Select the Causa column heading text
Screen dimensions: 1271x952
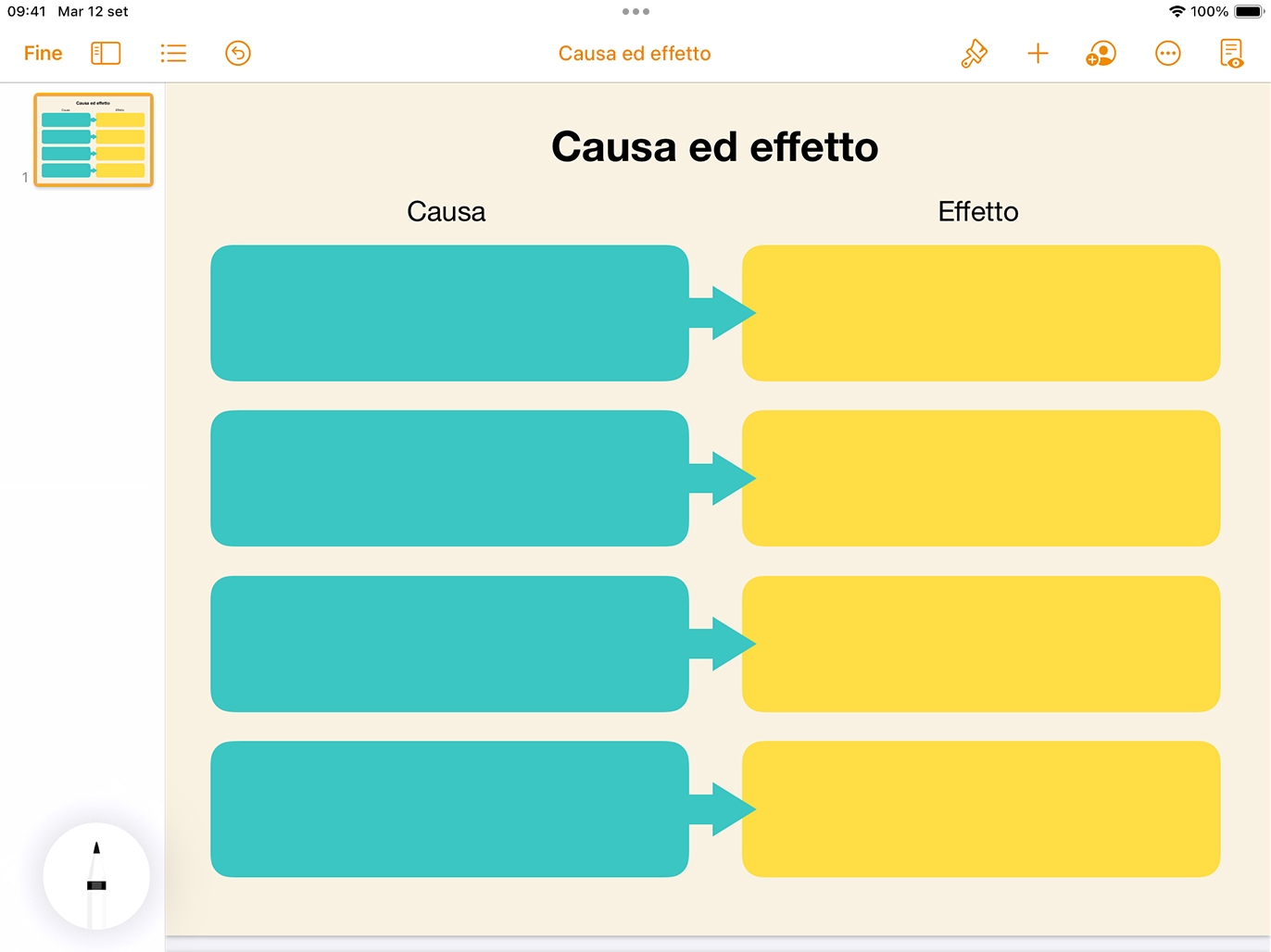(447, 212)
